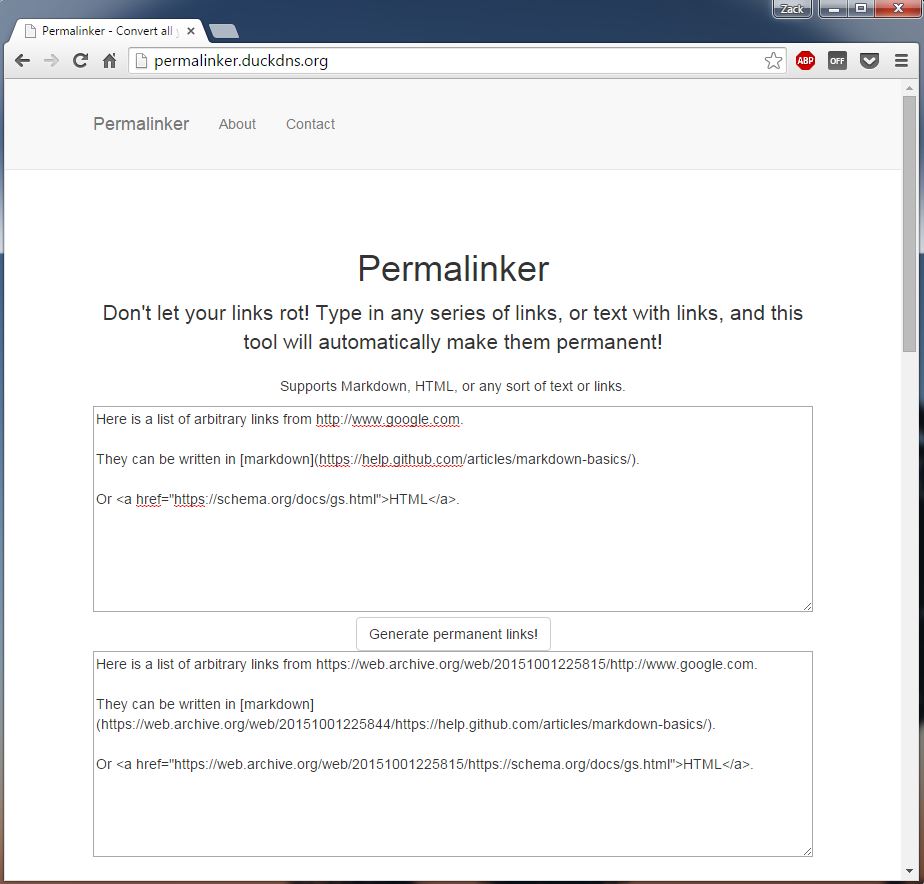Click the browser forward arrow
The image size is (924, 884).
[51, 60]
